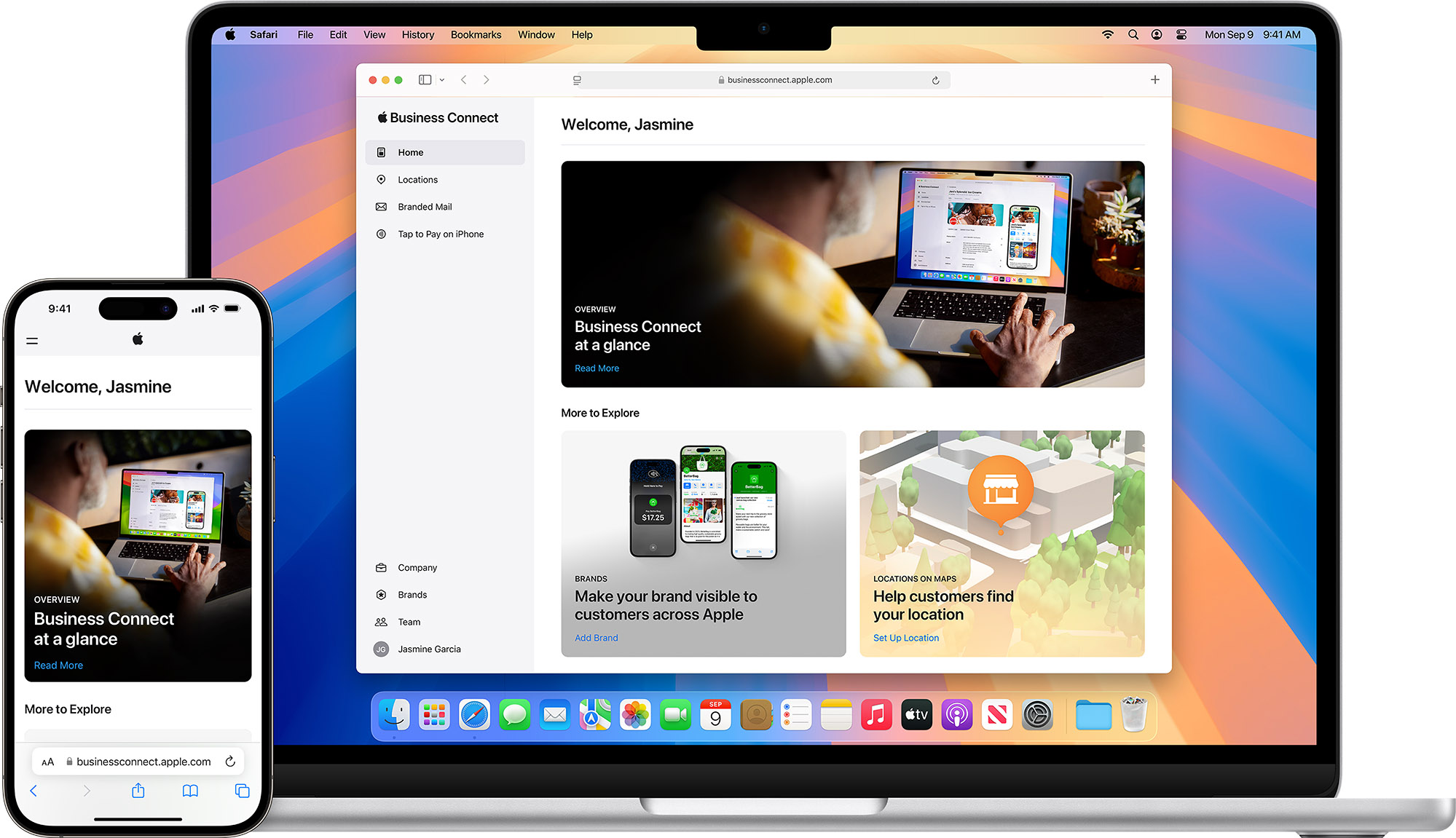Viewport: 1456px width, 838px height.
Task: Select the History menu item
Action: (x=417, y=35)
